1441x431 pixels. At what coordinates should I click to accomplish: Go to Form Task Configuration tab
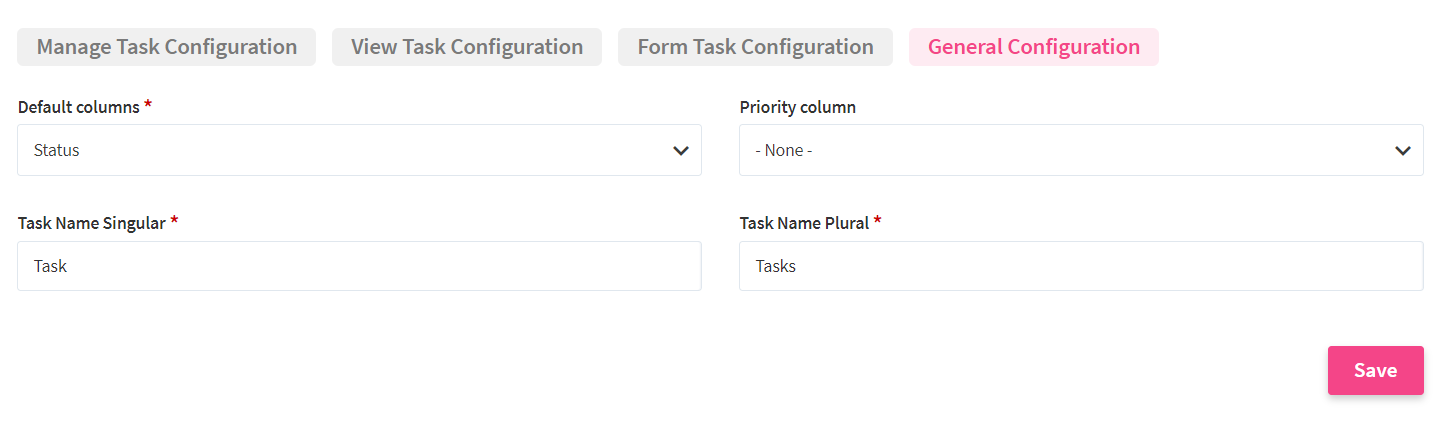(755, 47)
